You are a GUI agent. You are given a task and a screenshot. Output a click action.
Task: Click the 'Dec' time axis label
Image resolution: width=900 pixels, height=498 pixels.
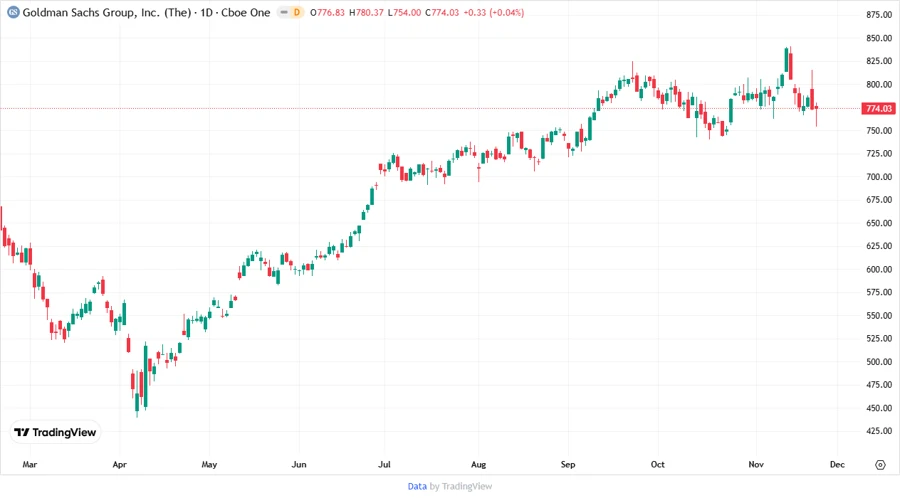[x=837, y=464]
